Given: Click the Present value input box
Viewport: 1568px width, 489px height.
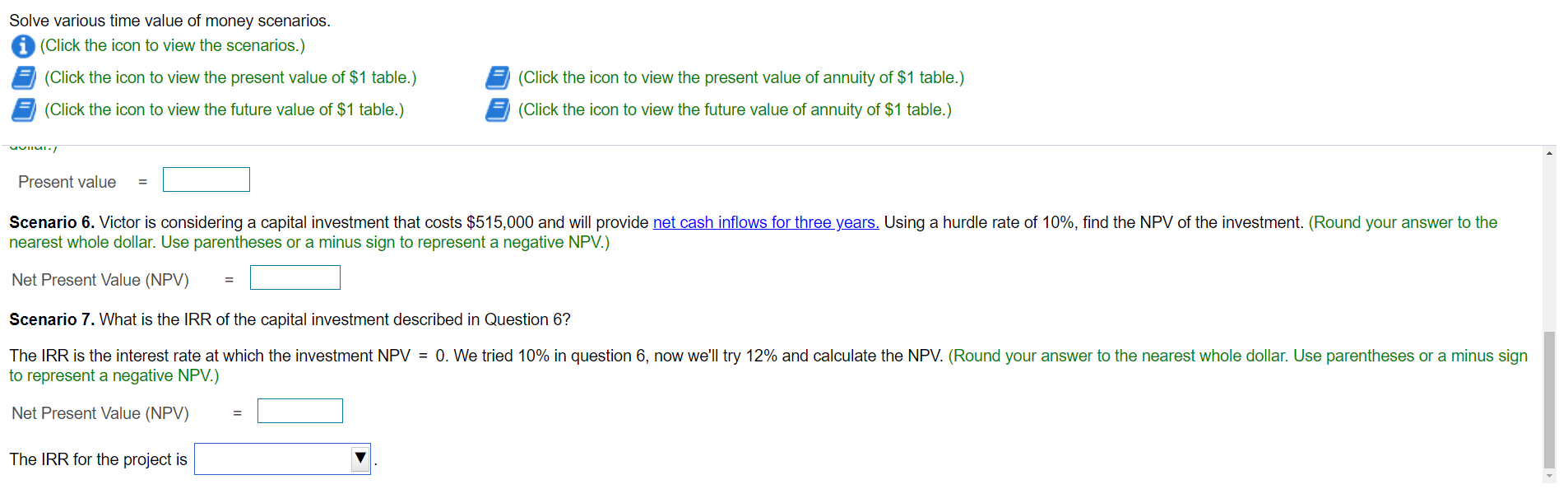Looking at the screenshot, I should coord(206,179).
